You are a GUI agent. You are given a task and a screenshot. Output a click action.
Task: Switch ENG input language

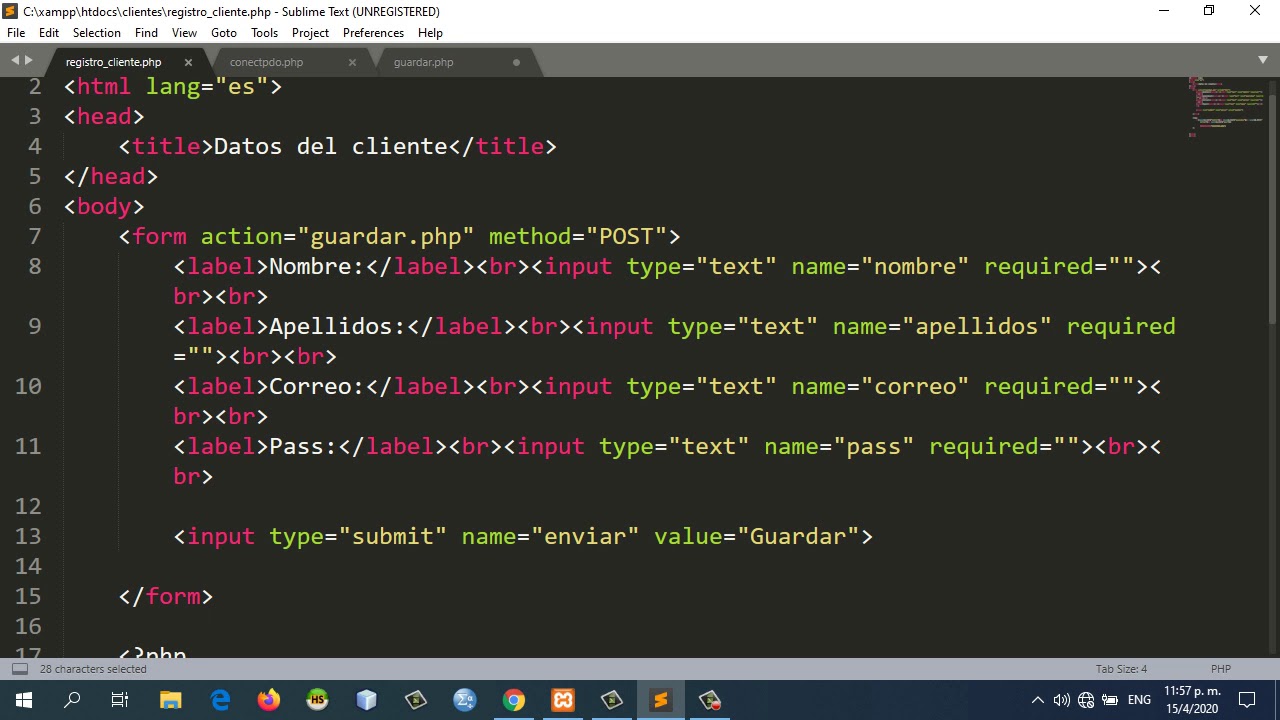click(x=1139, y=700)
